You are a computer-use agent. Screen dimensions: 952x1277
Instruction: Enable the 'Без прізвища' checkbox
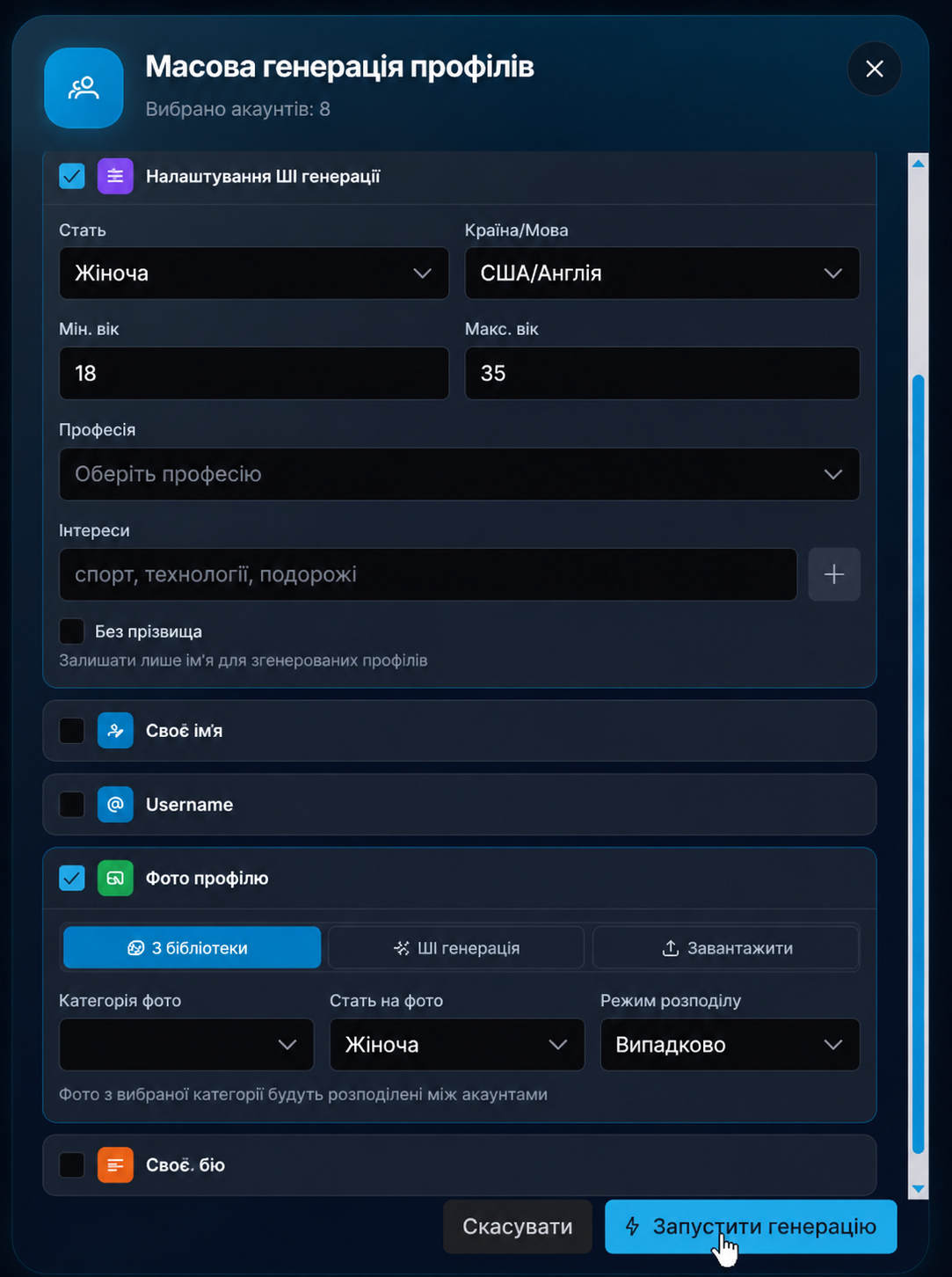pyautogui.click(x=72, y=631)
